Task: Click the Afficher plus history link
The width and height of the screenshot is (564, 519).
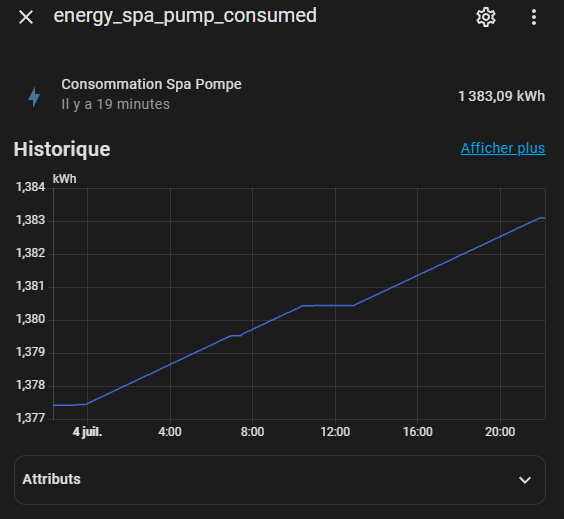Action: tap(503, 148)
